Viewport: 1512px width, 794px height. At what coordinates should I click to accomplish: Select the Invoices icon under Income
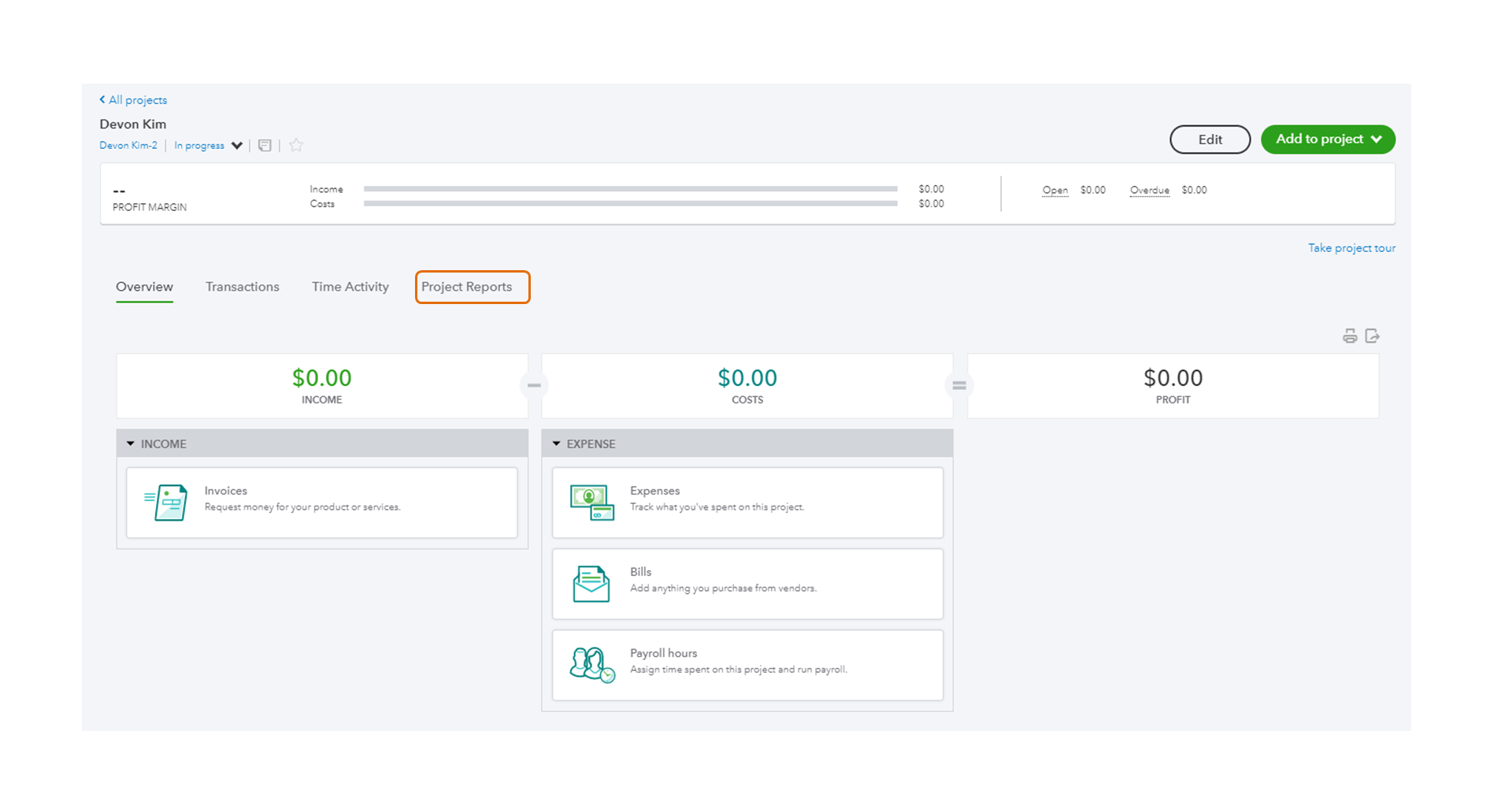pos(166,502)
